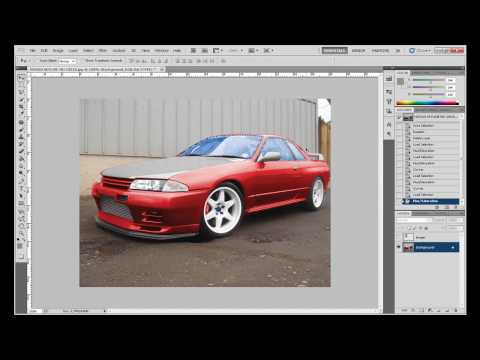This screenshot has width=480, height=360.
Task: Click the History panel vertical scrollbar
Action: 462,160
